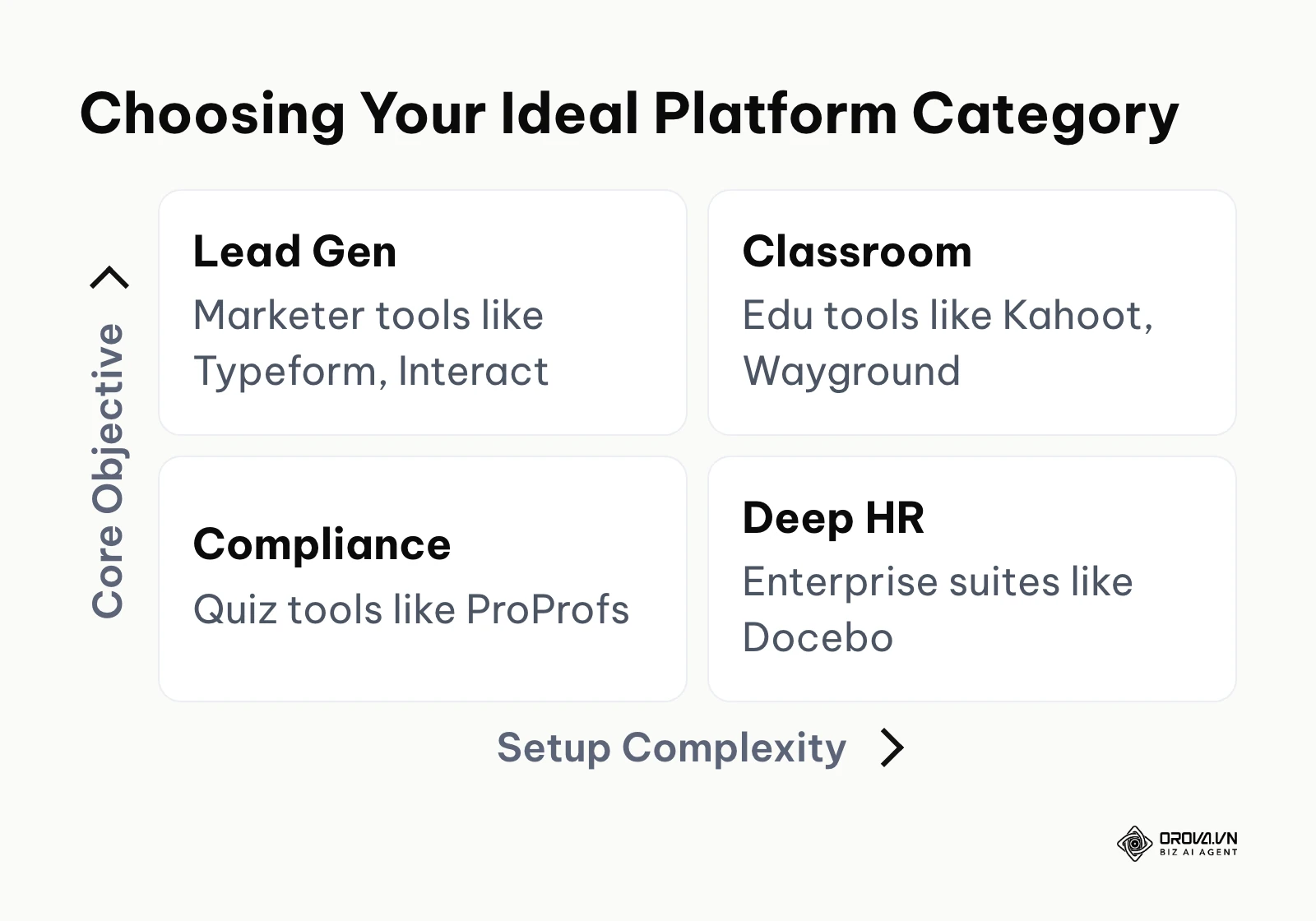Select the Lead Gen card
This screenshot has width=1316, height=921.
point(423,312)
